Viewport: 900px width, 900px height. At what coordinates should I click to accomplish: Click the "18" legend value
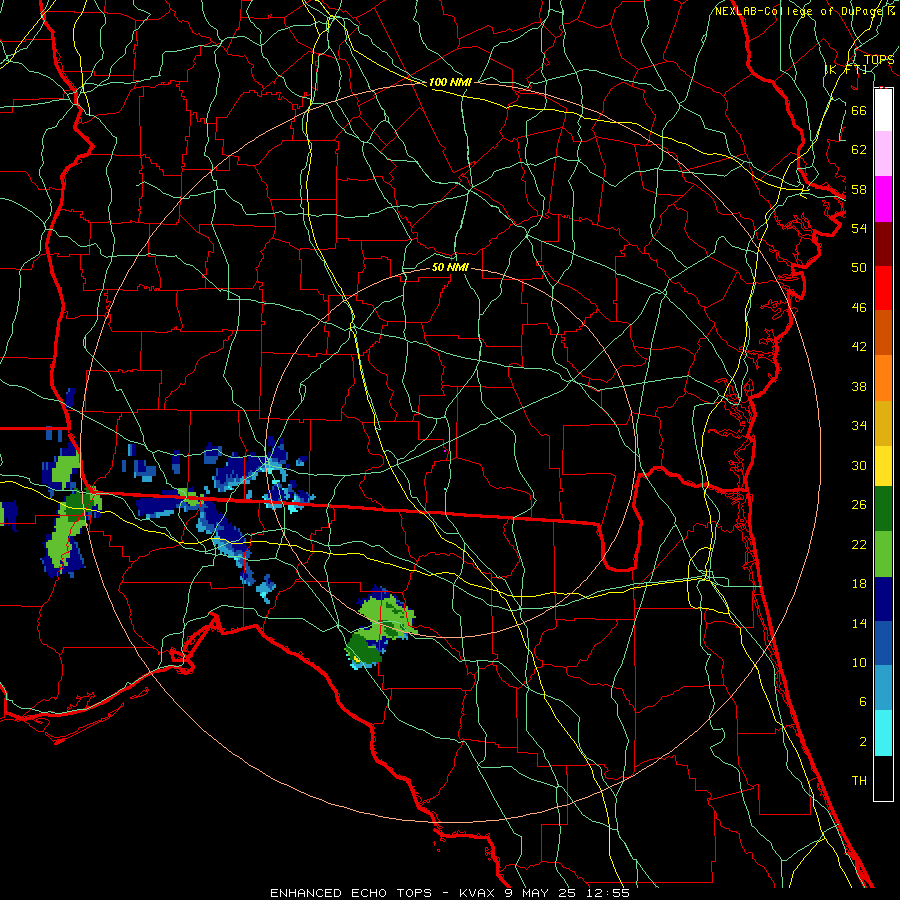tap(859, 584)
